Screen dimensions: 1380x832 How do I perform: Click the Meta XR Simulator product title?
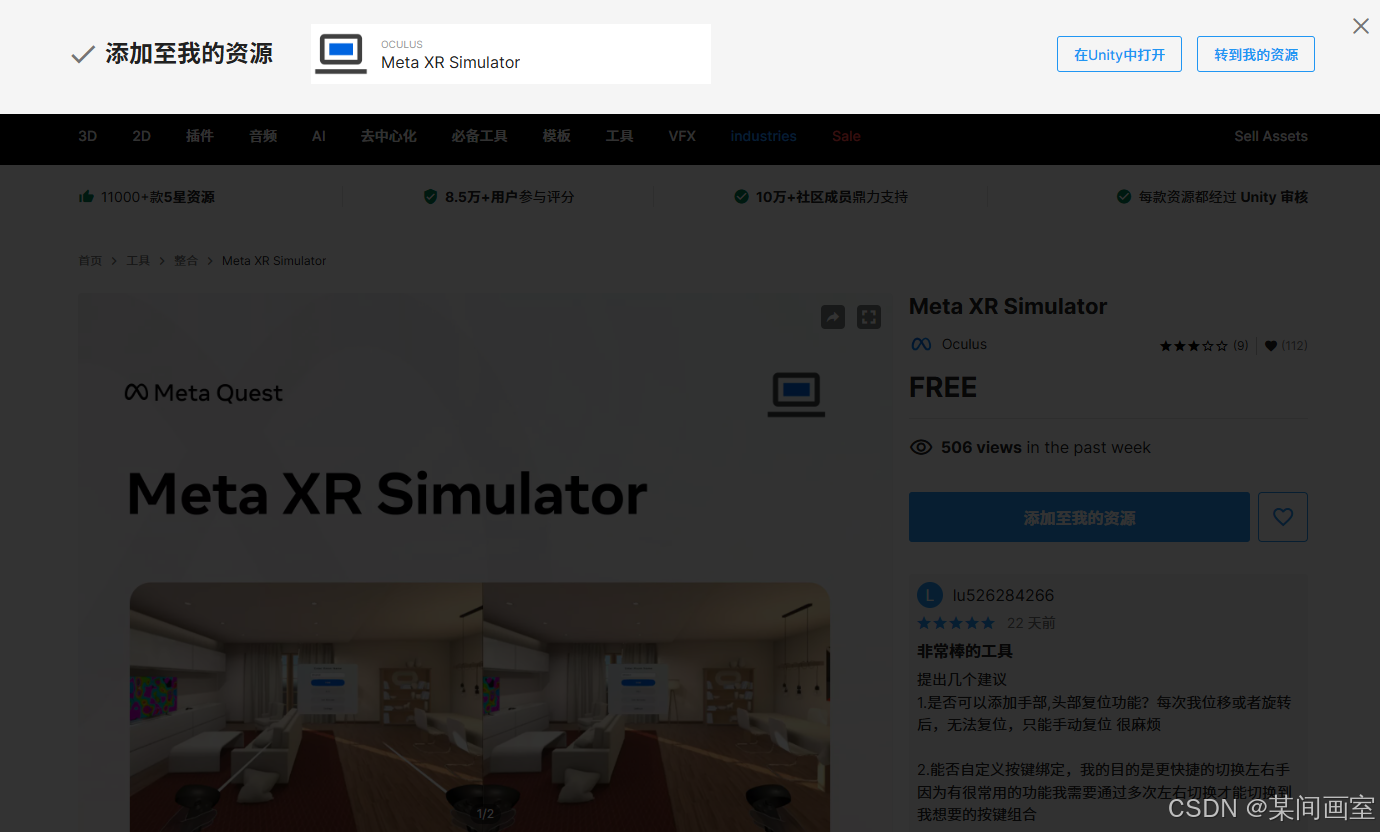(1008, 307)
